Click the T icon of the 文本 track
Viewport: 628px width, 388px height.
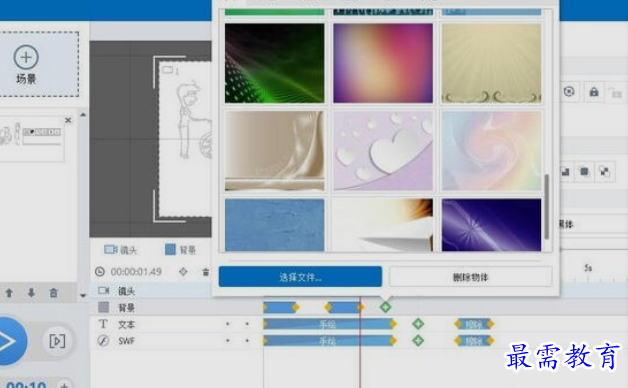click(103, 324)
